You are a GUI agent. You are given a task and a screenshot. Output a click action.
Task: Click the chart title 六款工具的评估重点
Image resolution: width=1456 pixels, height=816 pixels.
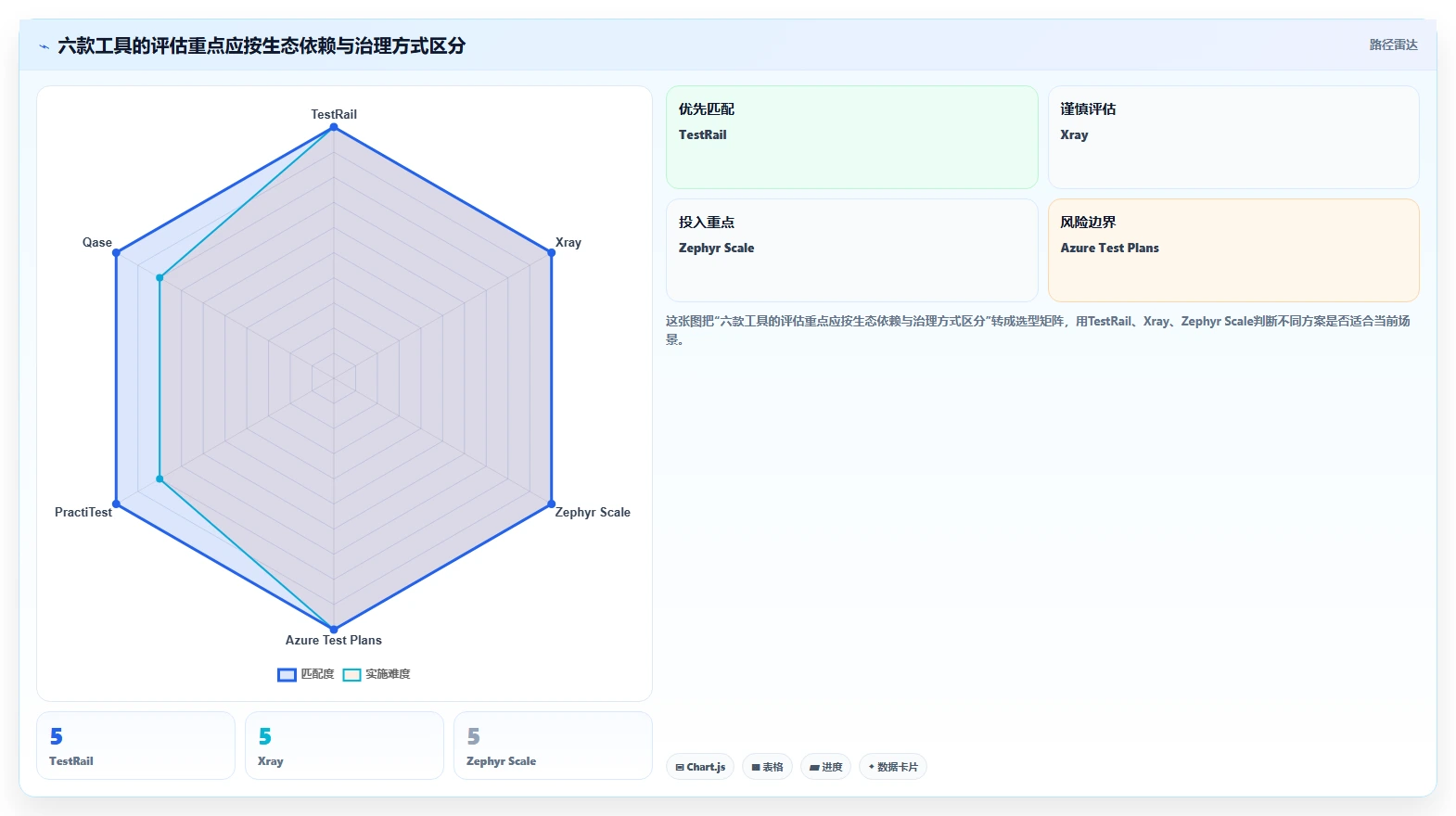pyautogui.click(x=262, y=45)
